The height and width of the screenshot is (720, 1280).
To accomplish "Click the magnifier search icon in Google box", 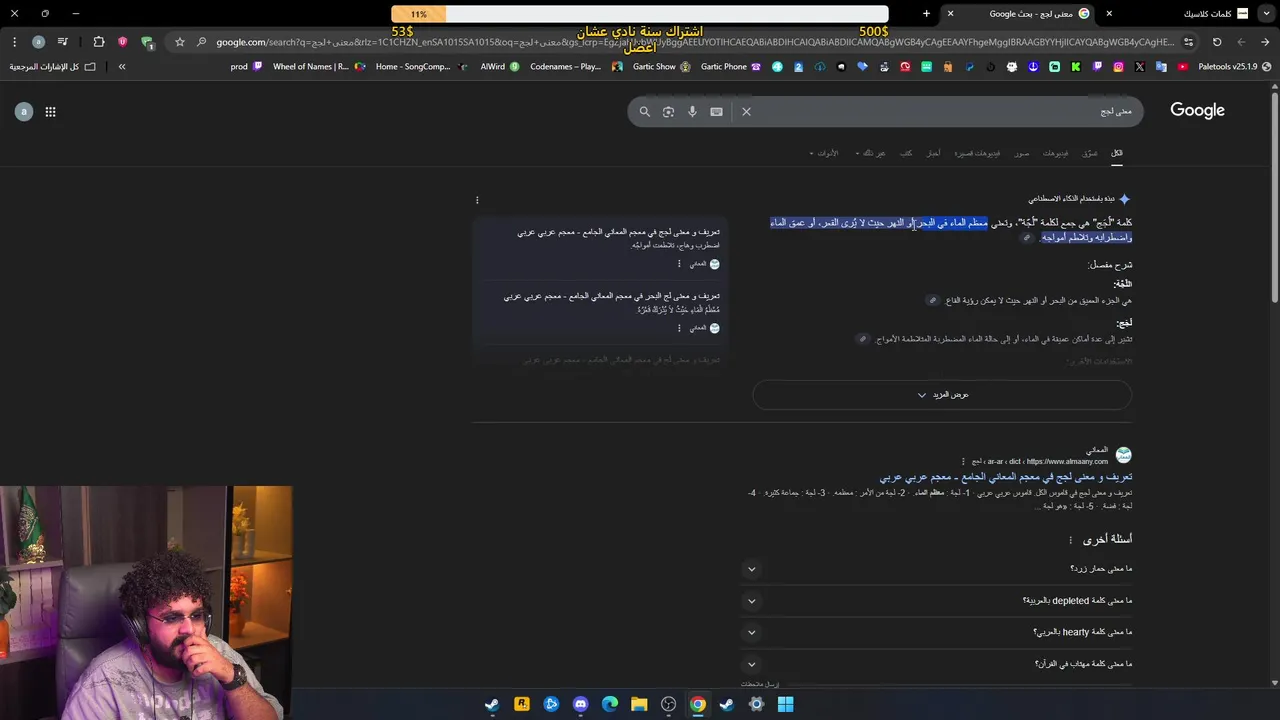I will click(x=645, y=112).
